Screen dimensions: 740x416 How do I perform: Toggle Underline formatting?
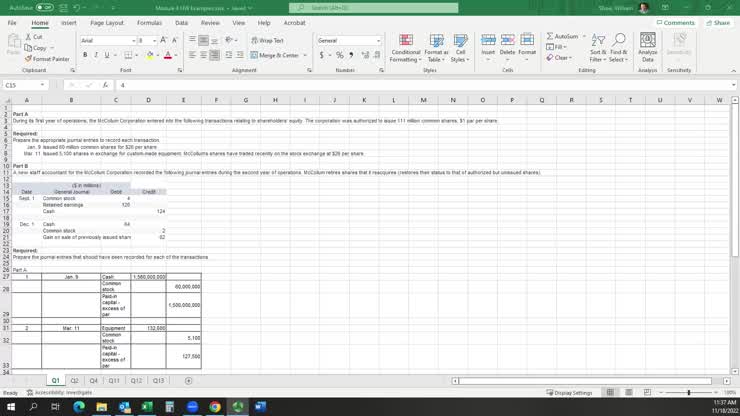click(107, 55)
